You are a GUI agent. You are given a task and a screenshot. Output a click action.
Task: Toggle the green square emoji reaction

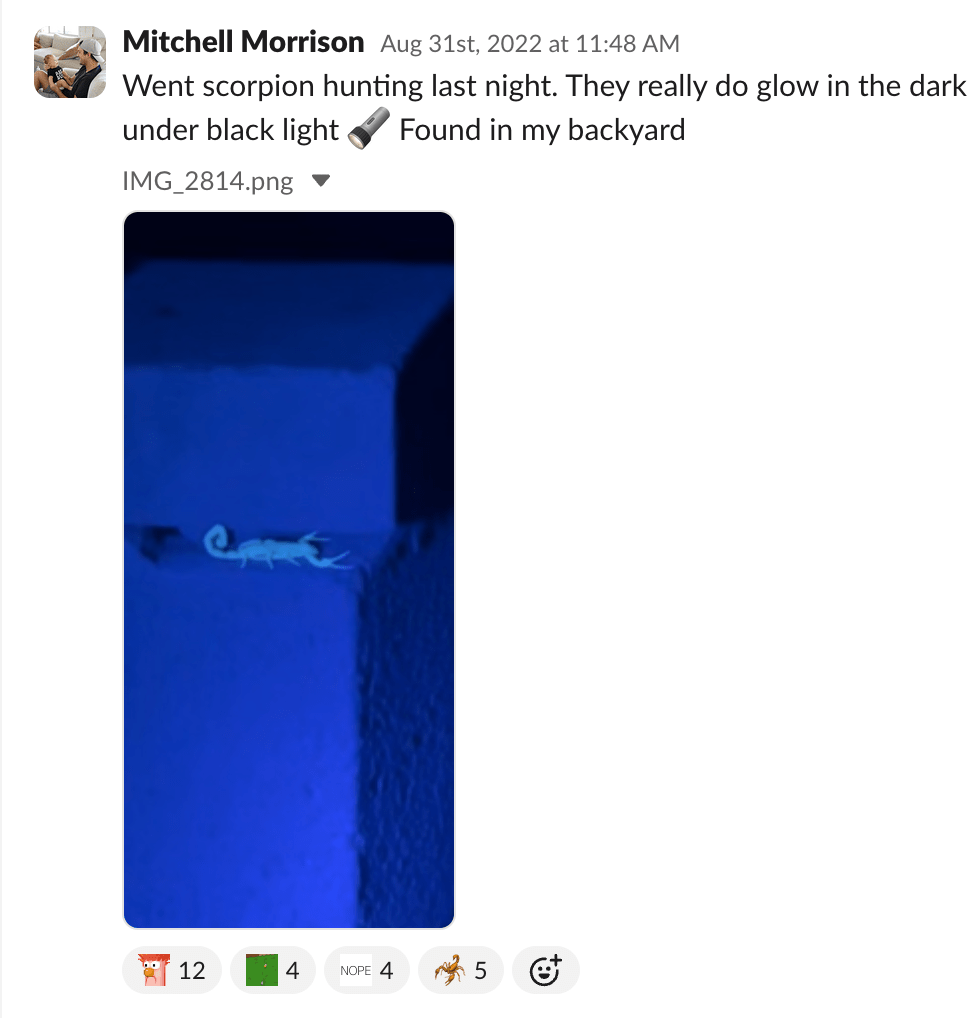273,970
